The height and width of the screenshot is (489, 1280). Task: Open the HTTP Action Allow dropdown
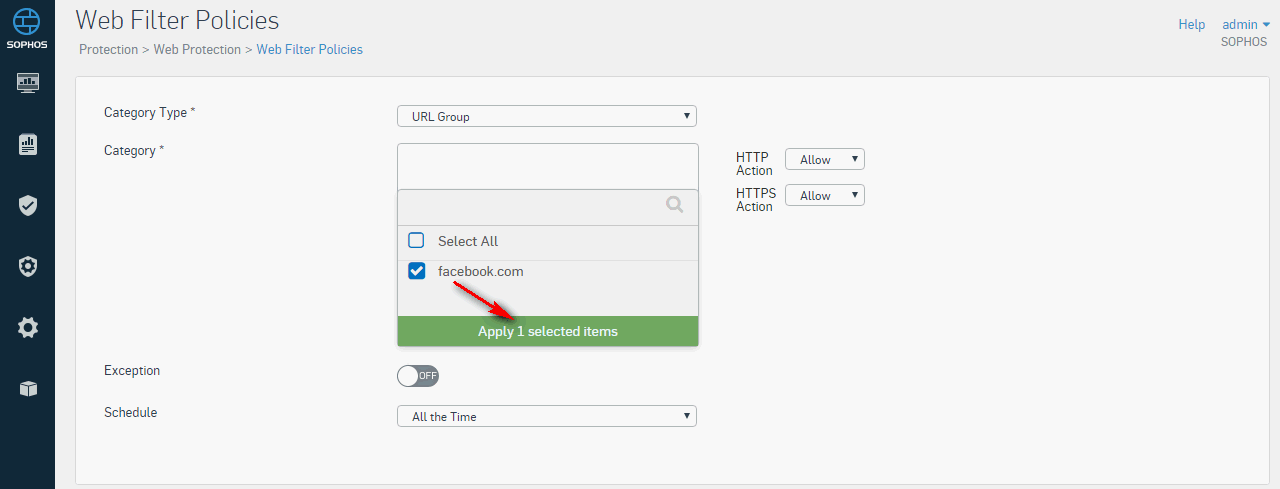[825, 159]
